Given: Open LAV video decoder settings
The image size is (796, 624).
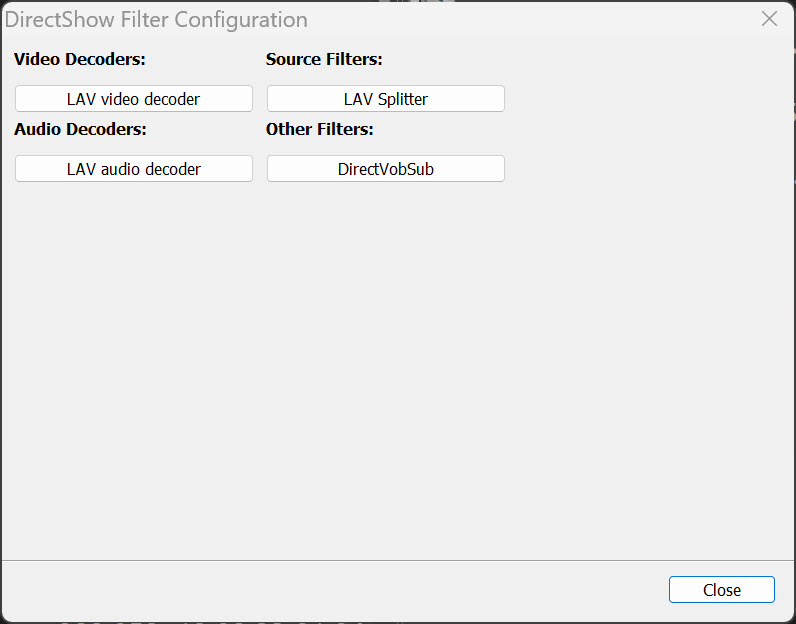Looking at the screenshot, I should (134, 98).
